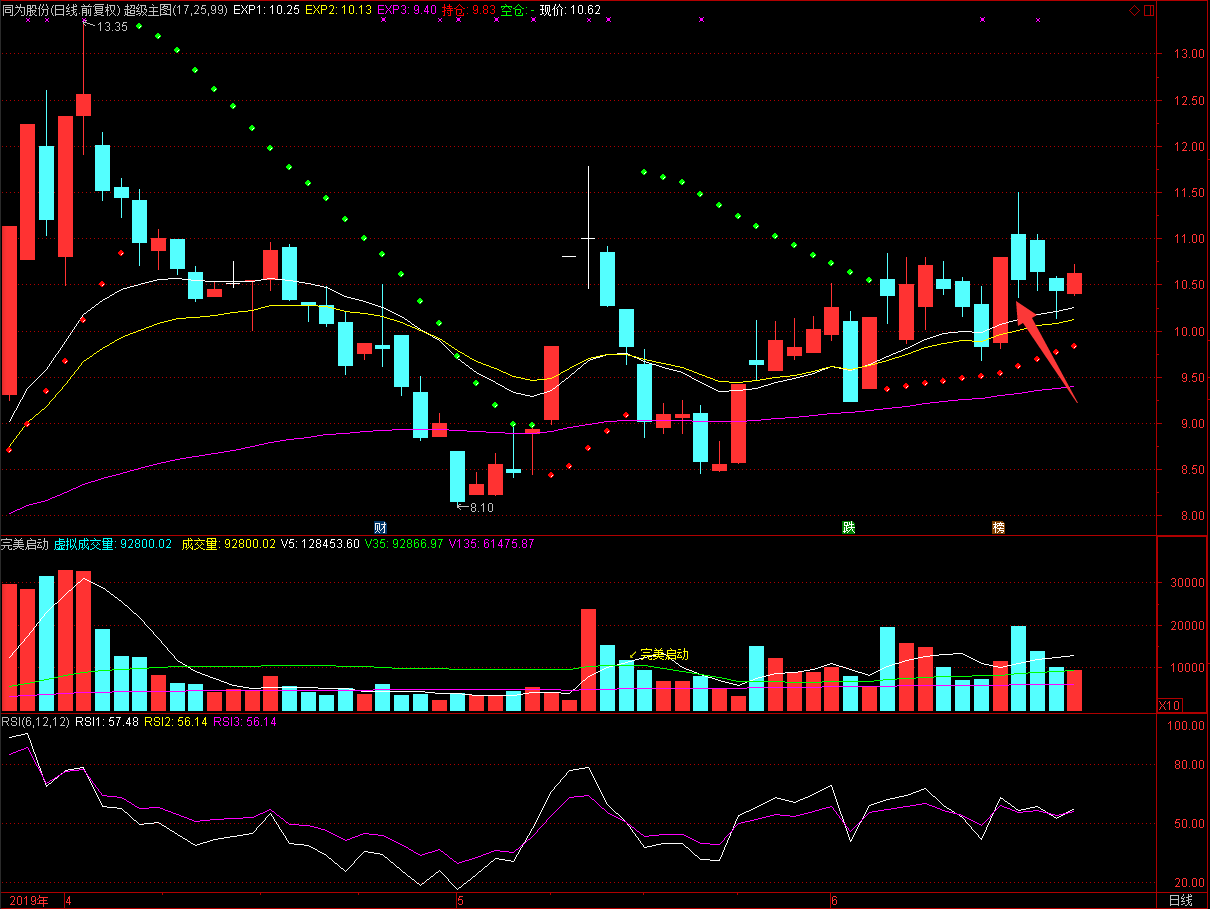This screenshot has height=909, width=1210.
Task: Click the diamond icon in top-right corner
Action: pos(1132,10)
